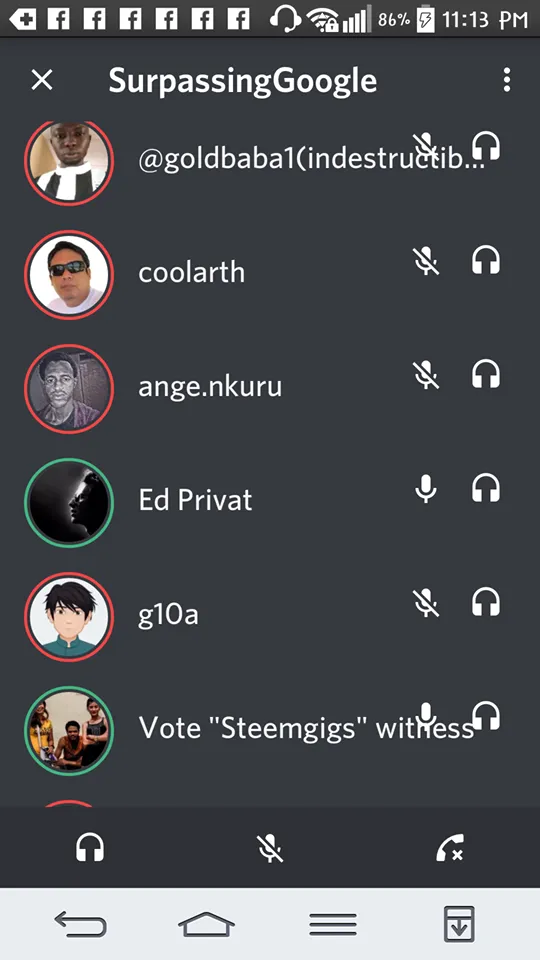Disconnect from the voice call
Image resolution: width=540 pixels, height=960 pixels.
tap(449, 849)
